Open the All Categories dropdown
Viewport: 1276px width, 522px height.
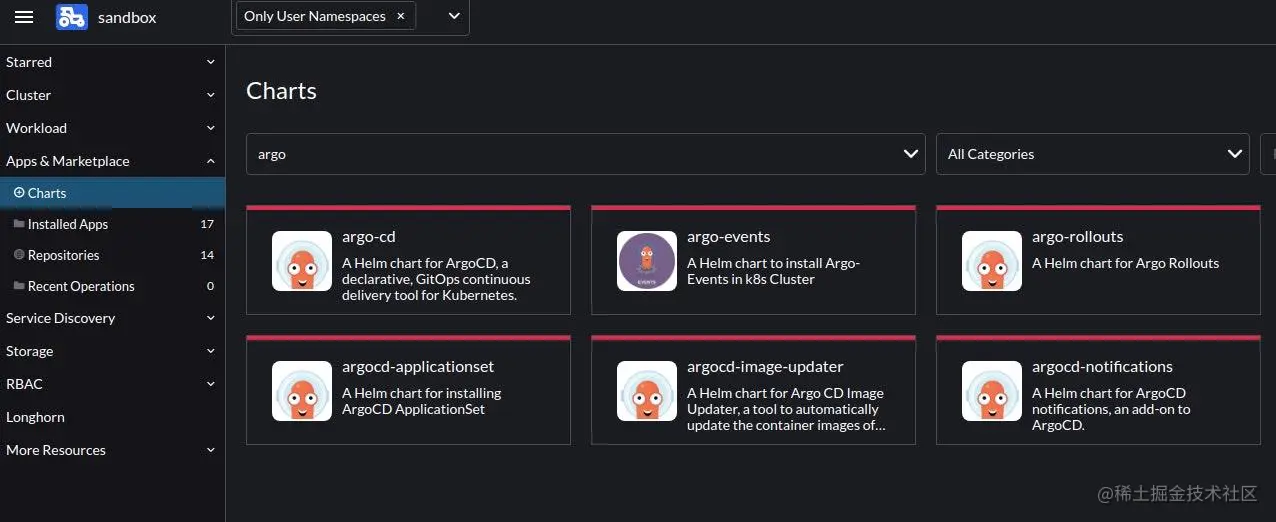[1093, 154]
